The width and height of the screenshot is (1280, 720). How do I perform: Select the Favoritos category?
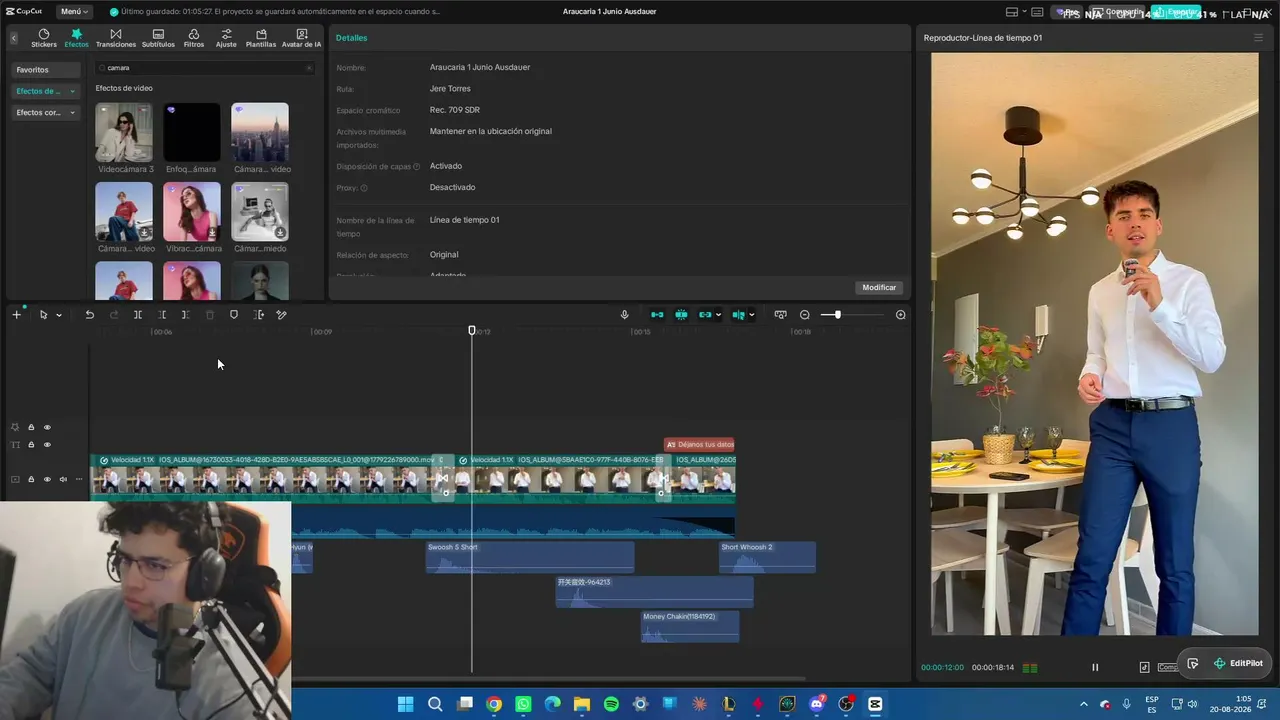pos(45,70)
